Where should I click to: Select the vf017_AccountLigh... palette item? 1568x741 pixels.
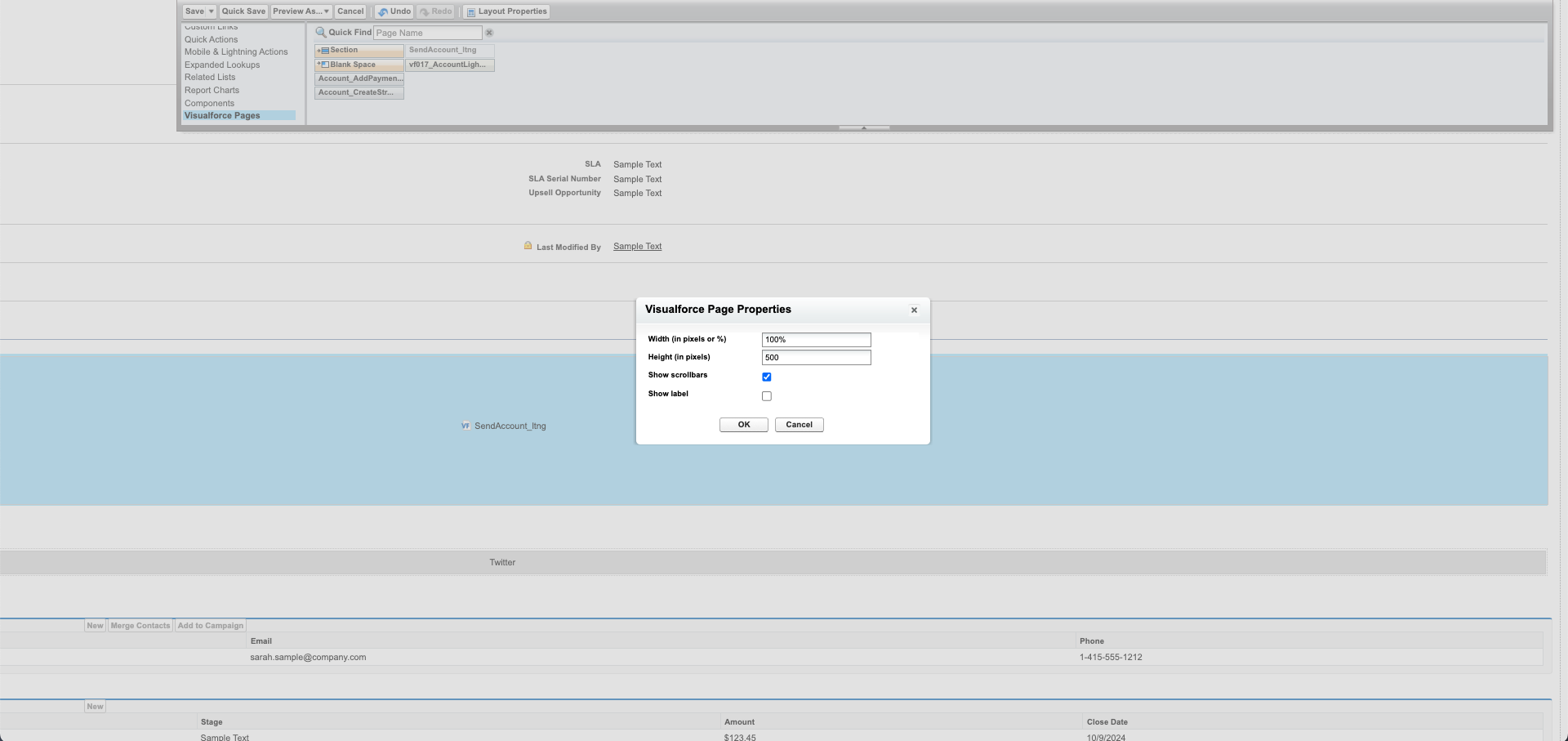click(x=450, y=65)
